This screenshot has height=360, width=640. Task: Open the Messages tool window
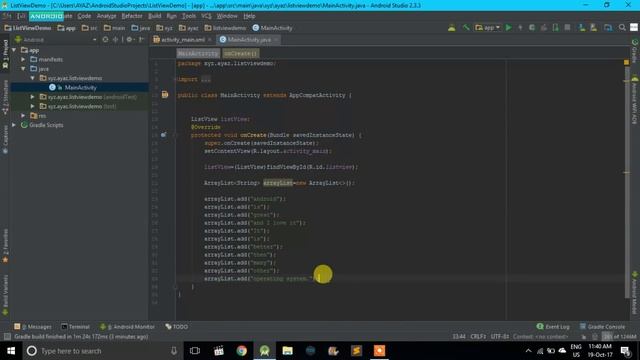[33, 327]
